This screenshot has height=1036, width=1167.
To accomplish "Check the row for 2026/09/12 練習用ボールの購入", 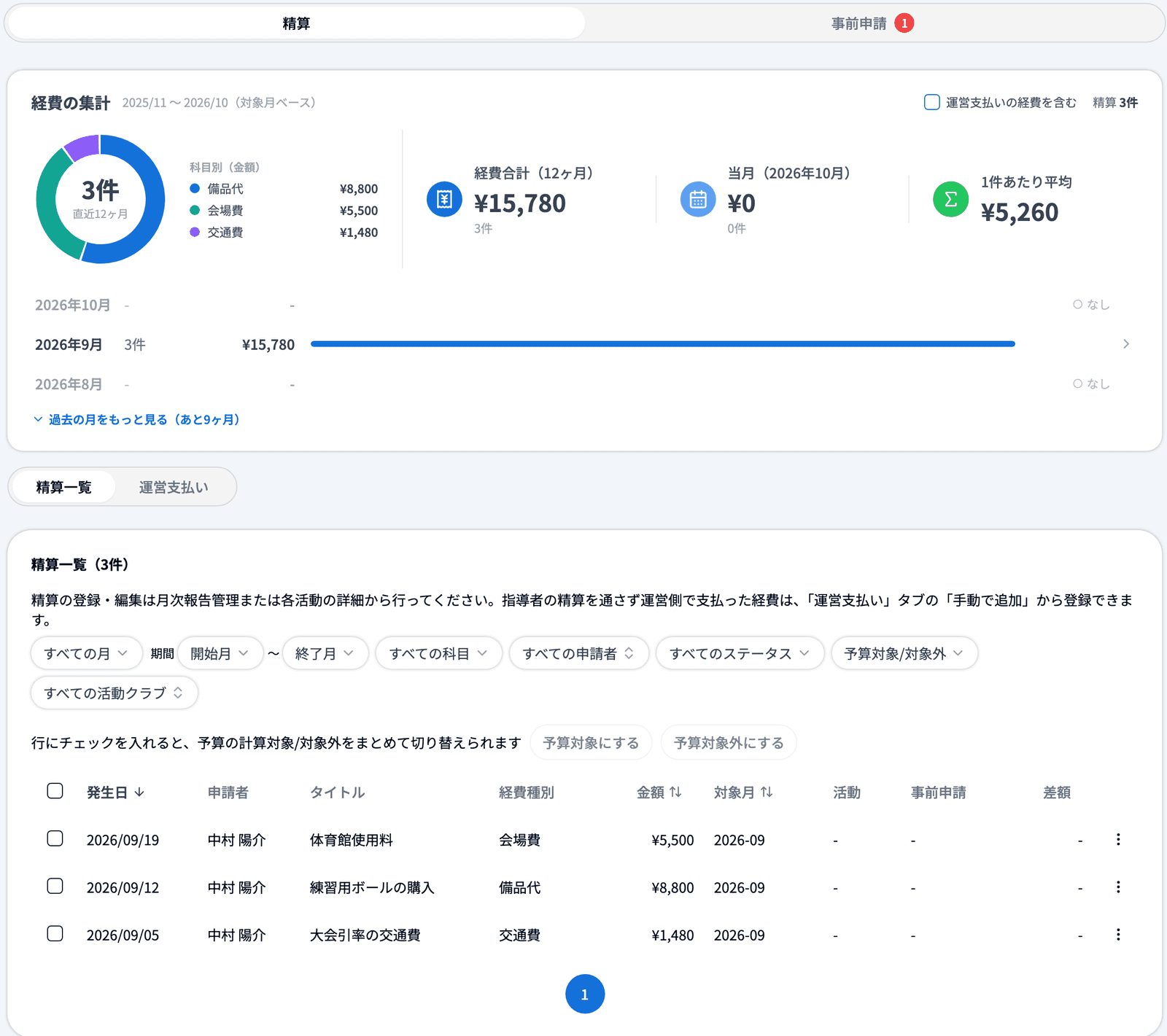I will tap(55, 886).
